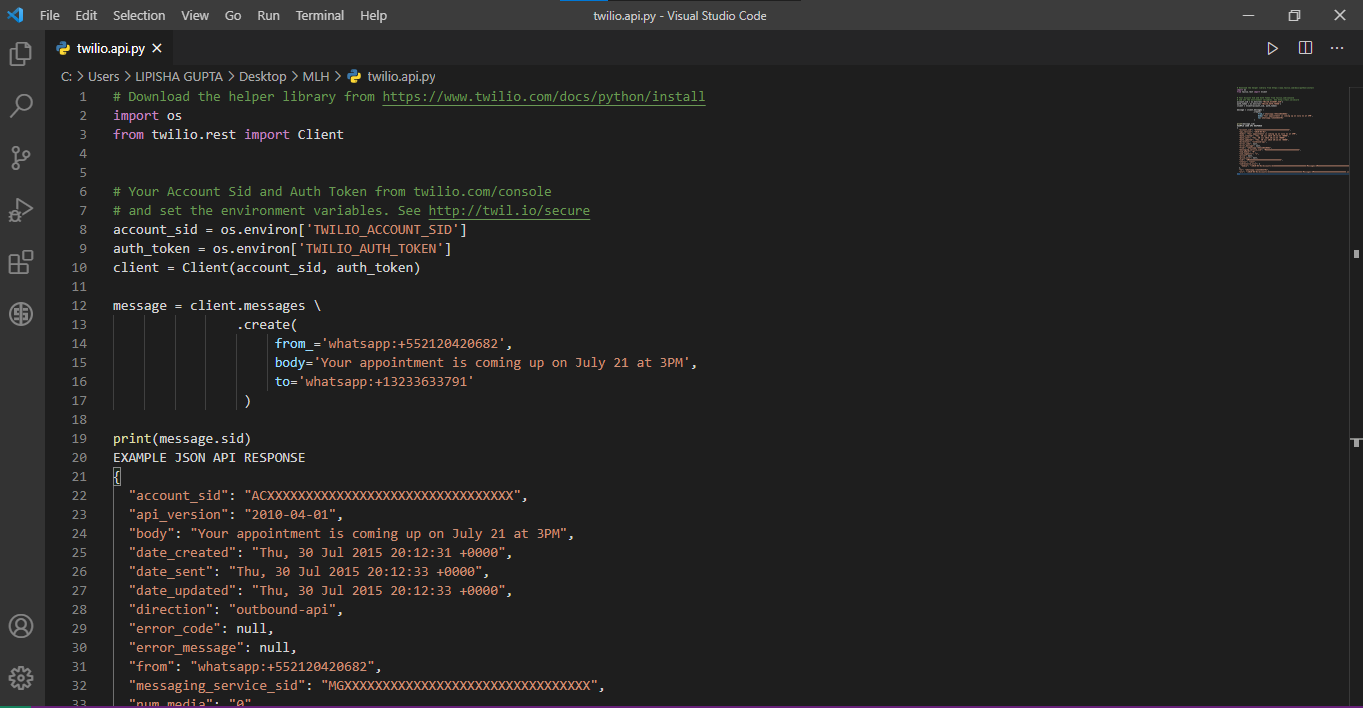Open the Source Control view
The image size is (1363, 708).
[x=21, y=158]
